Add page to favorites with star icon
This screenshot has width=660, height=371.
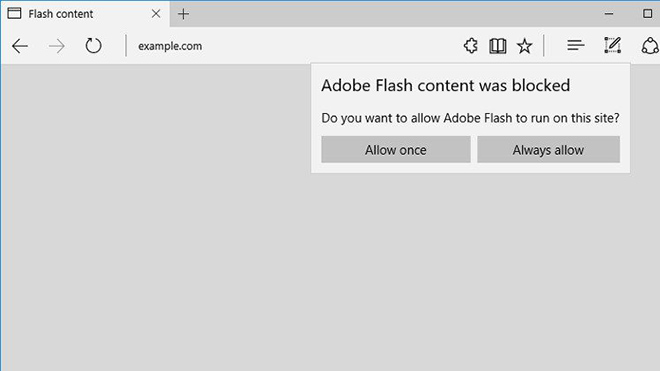(x=524, y=46)
